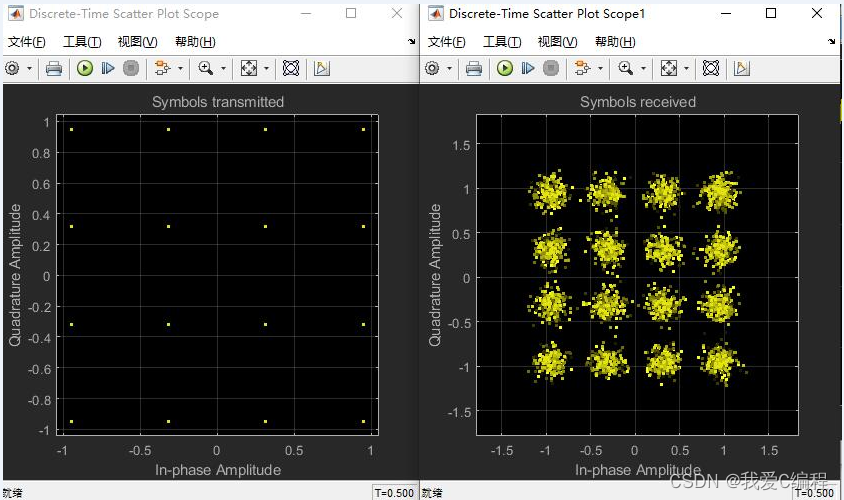Click T=0.500 status in Scatter Plot Scope window
The width and height of the screenshot is (844, 500).
click(x=395, y=493)
